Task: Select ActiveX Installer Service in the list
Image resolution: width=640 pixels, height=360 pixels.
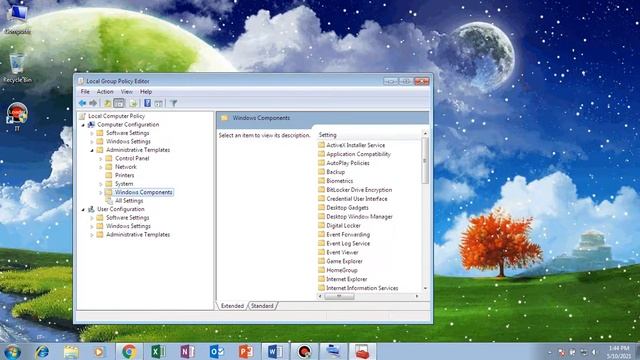Action: [356, 145]
